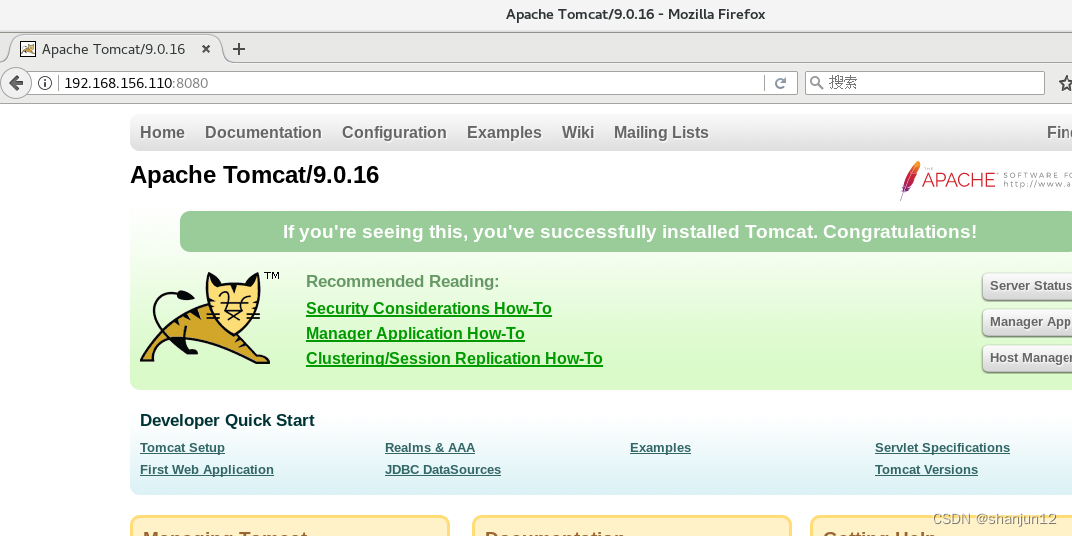Open Clustering/Session Replication How-To link
The image size is (1072, 536).
tap(454, 358)
